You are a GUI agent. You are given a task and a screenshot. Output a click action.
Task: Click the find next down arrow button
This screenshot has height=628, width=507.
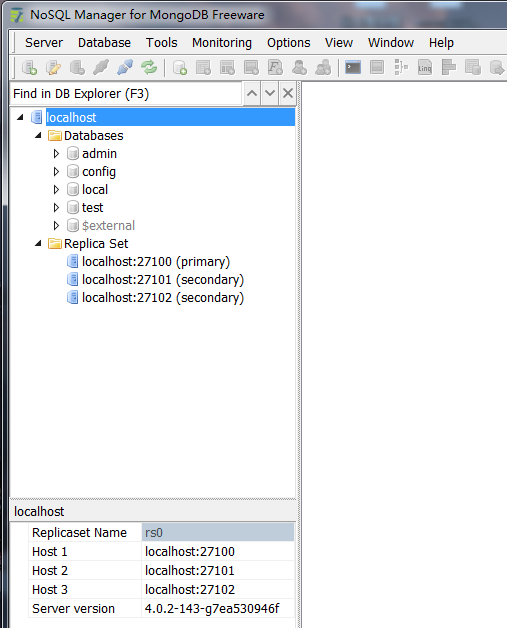coord(270,93)
